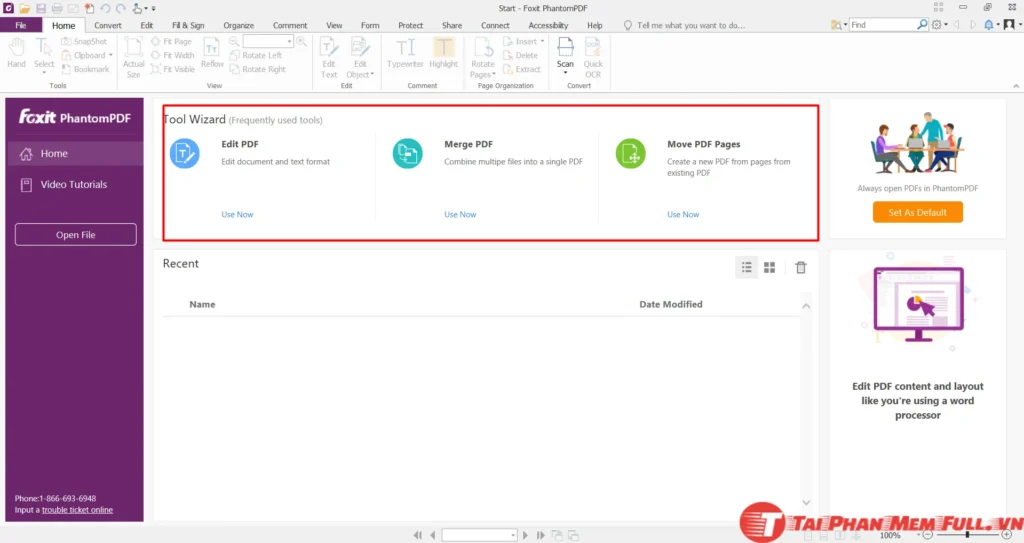1024x543 pixels.
Task: Click Delete pages in ribbon
Action: tap(520, 56)
